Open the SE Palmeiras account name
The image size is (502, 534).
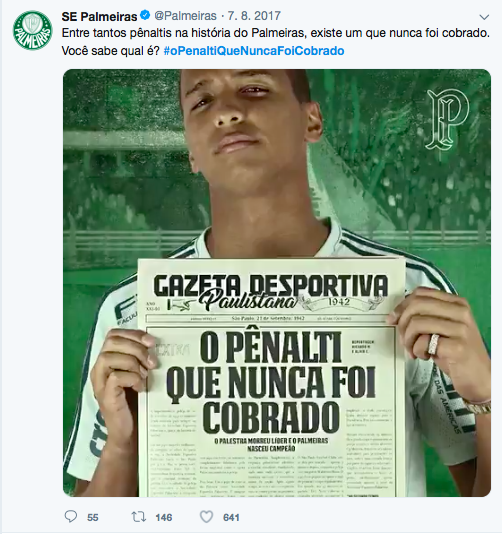pyautogui.click(x=99, y=16)
